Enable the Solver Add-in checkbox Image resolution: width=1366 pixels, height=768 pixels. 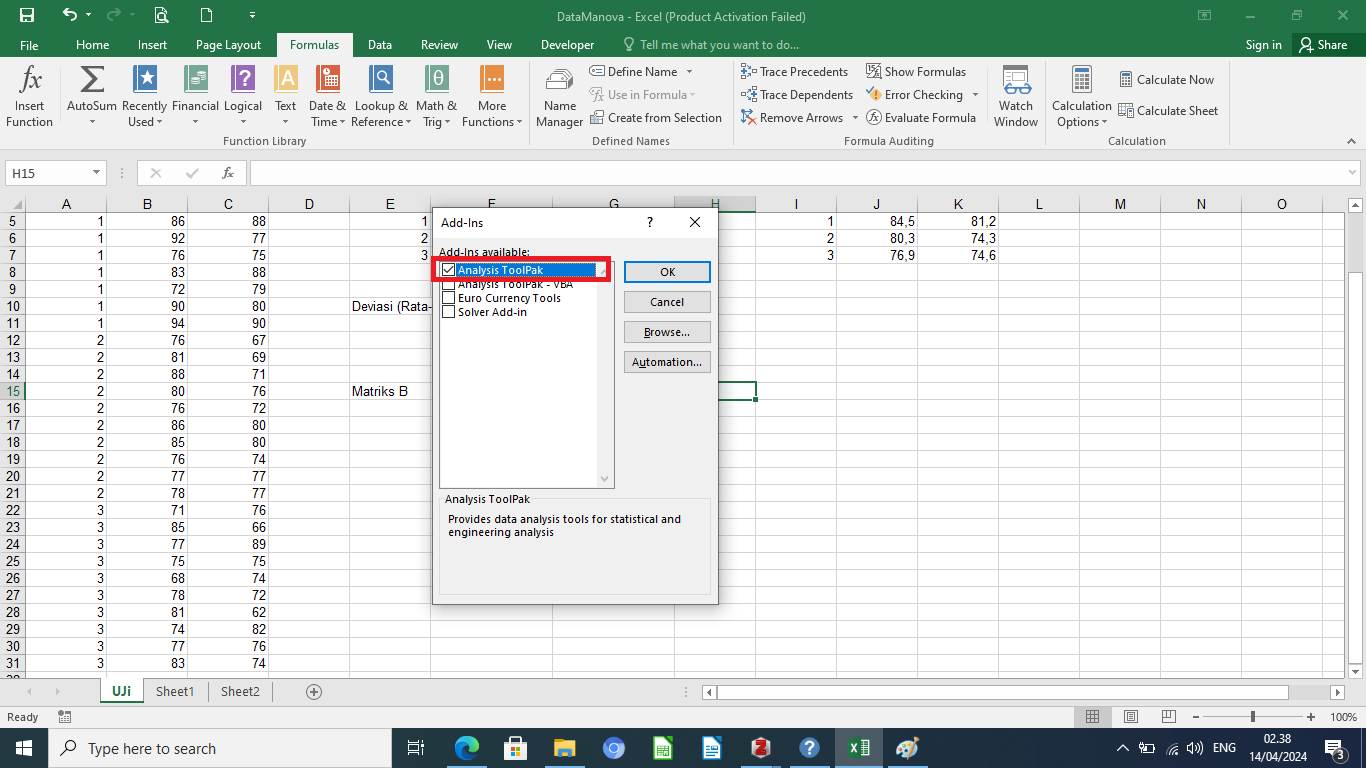click(x=448, y=312)
